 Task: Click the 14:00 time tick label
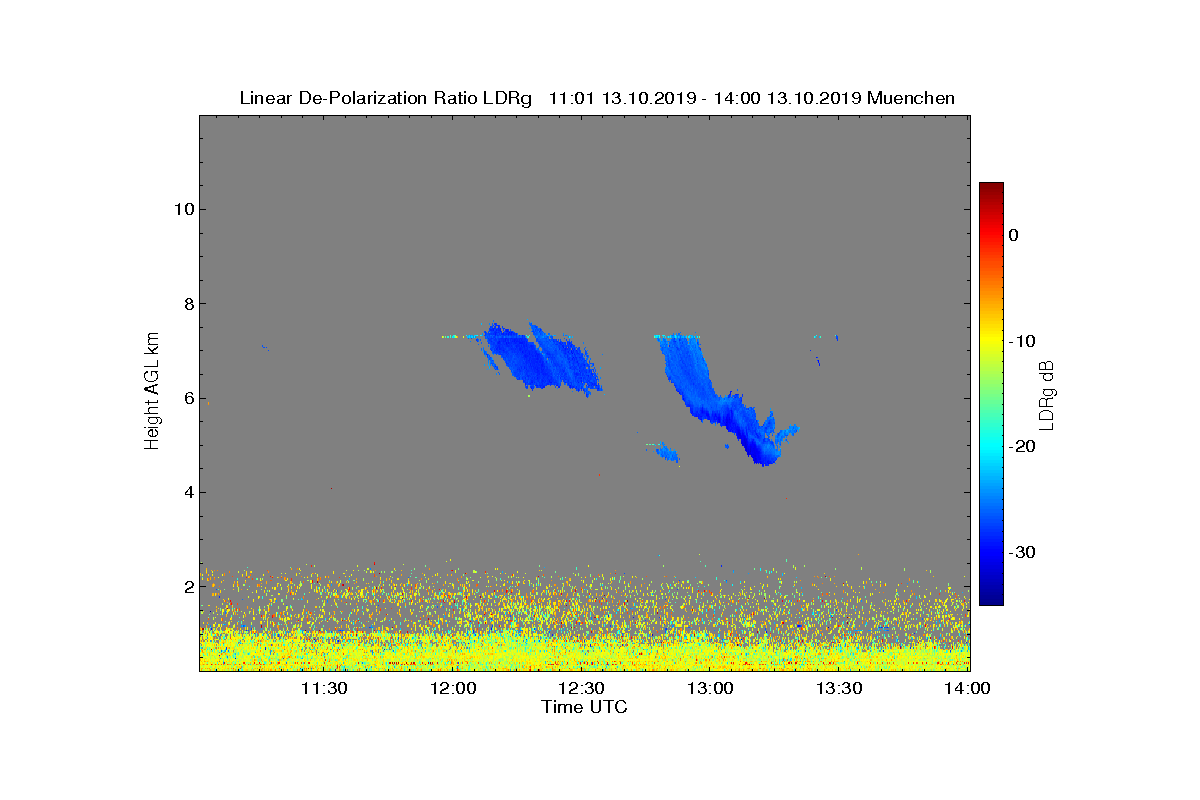coord(967,688)
